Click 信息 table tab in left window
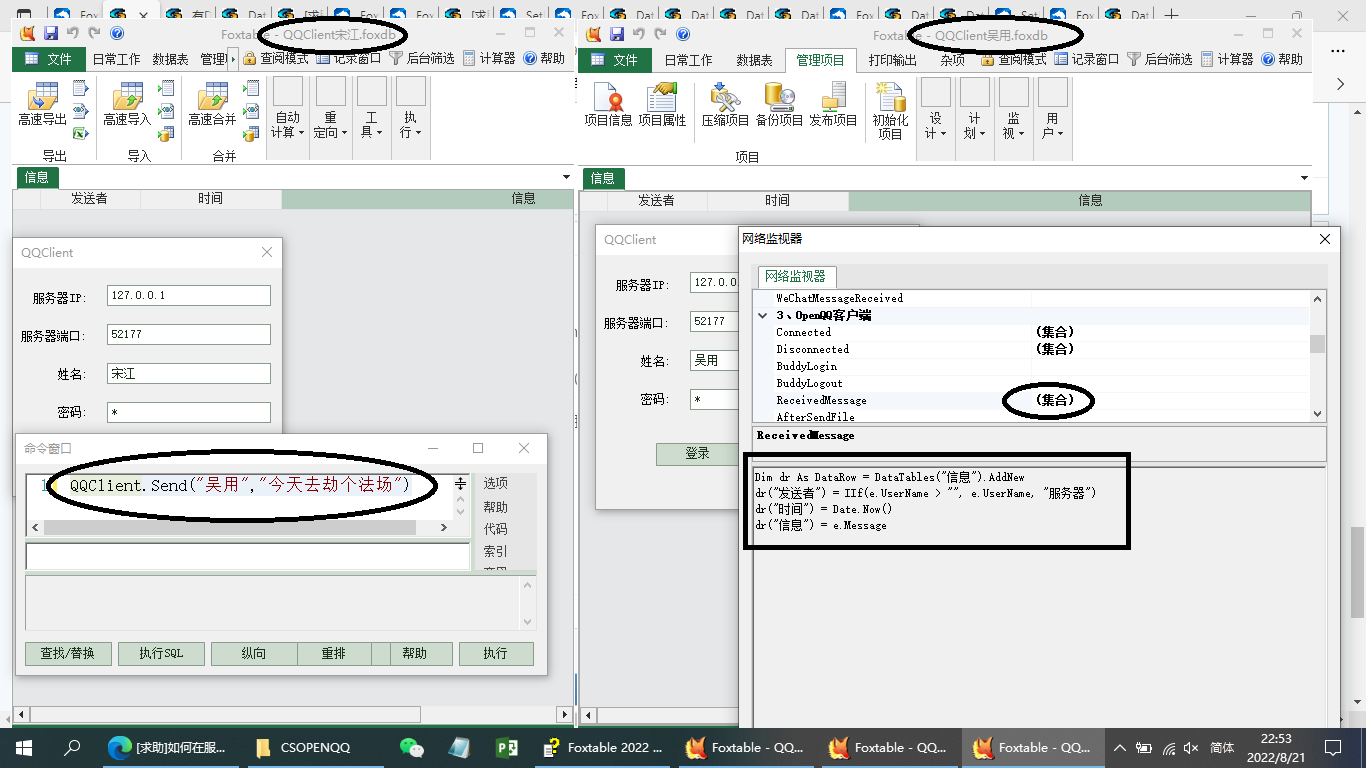This screenshot has width=1366, height=768. click(x=37, y=178)
